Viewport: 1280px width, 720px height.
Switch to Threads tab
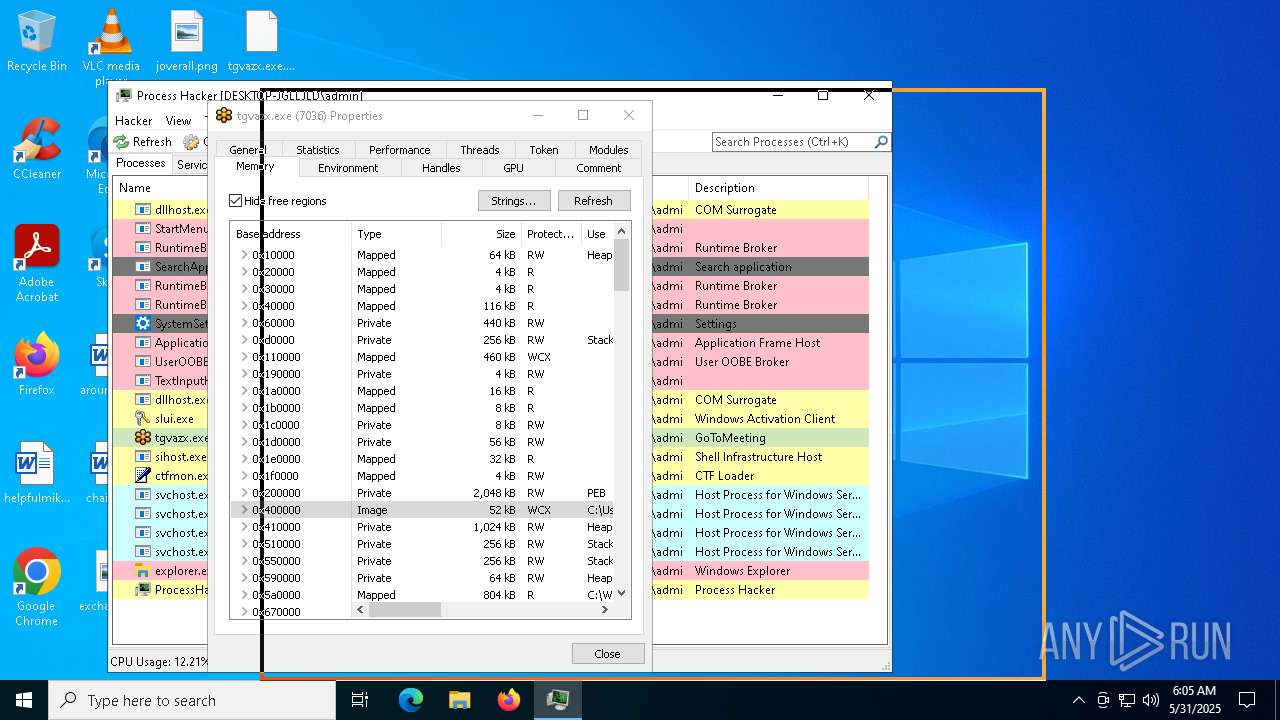click(x=480, y=150)
